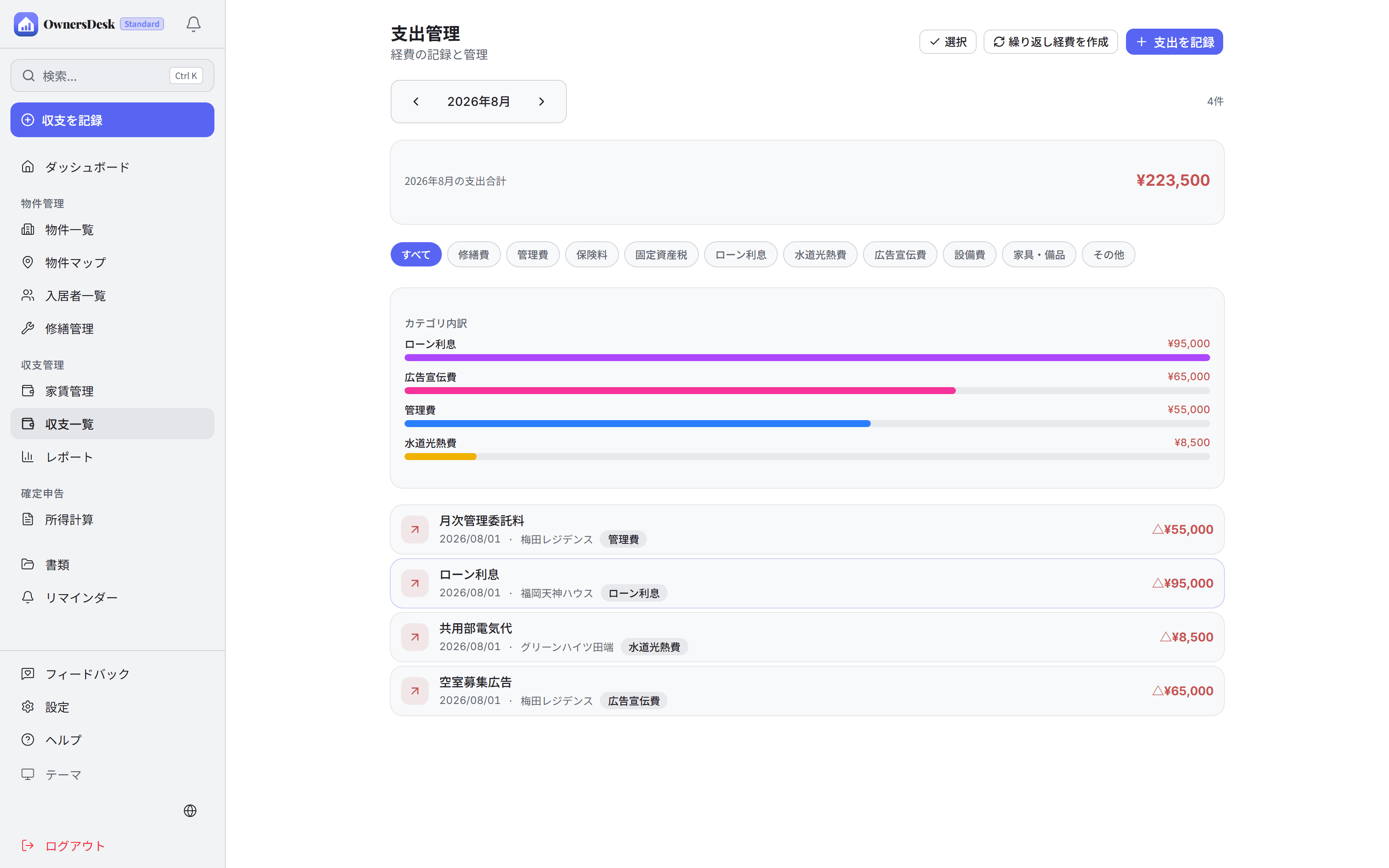
Task: Filter by 水道光熱費 chip
Action: click(820, 254)
